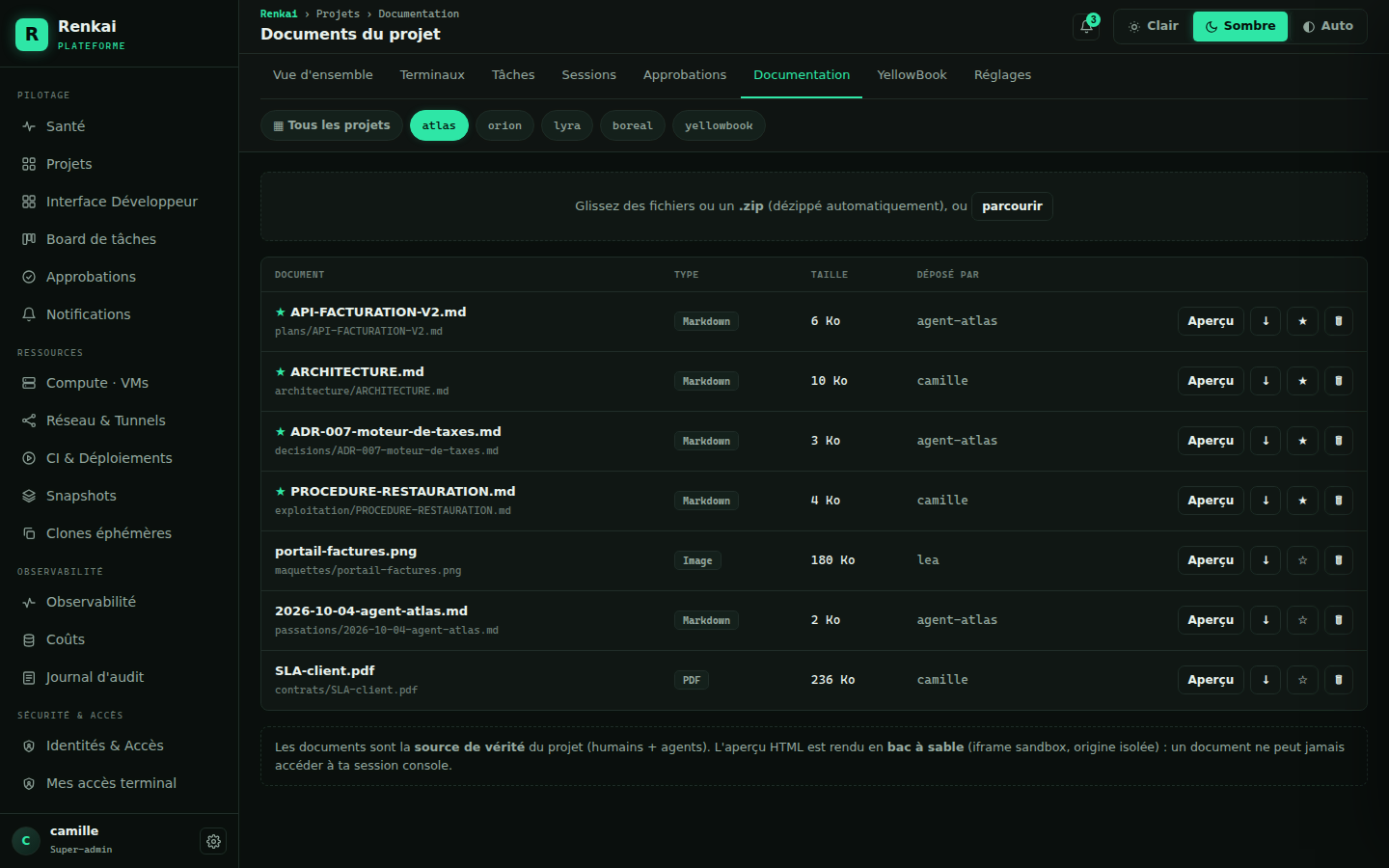
Task: Select Tous les projets filter
Action: 331,125
